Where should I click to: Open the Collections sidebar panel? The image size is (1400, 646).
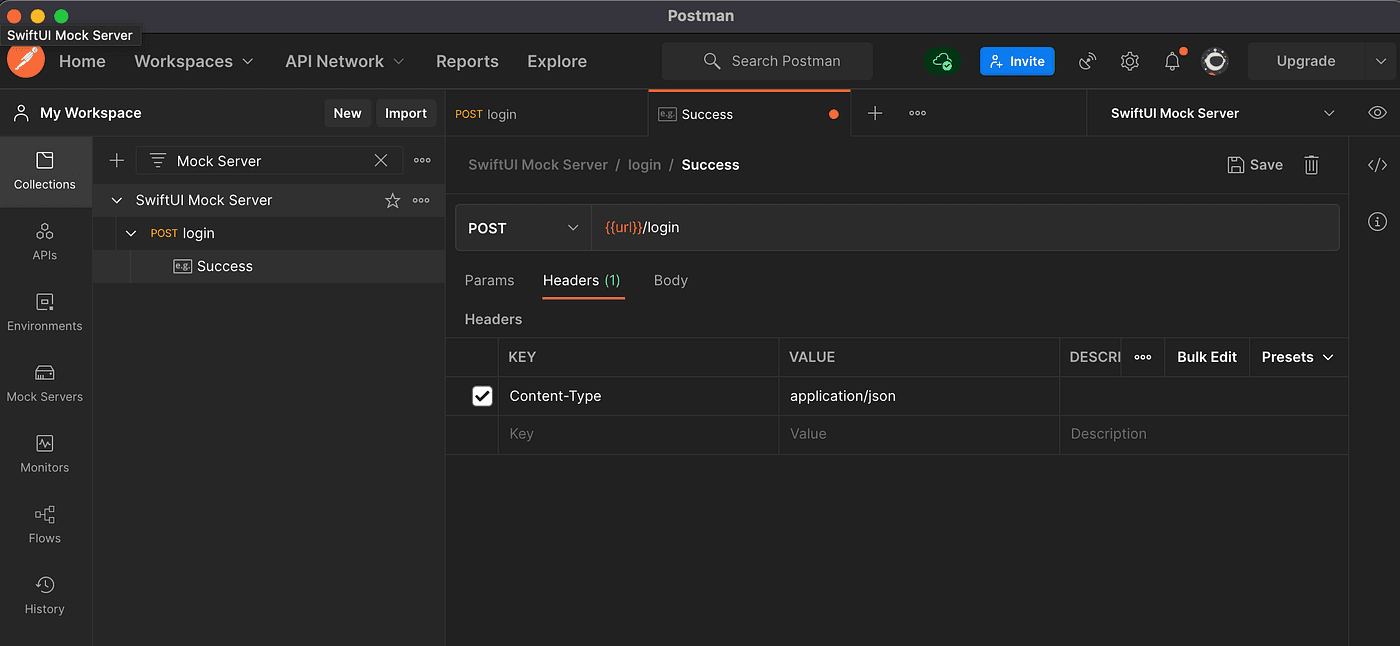click(45, 171)
